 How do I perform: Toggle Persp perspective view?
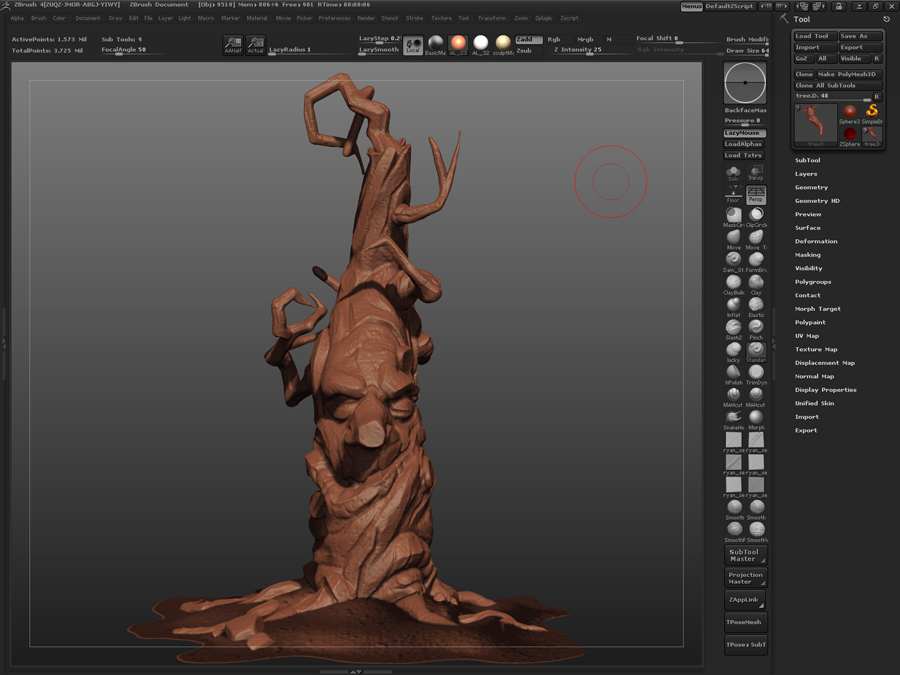tap(756, 195)
